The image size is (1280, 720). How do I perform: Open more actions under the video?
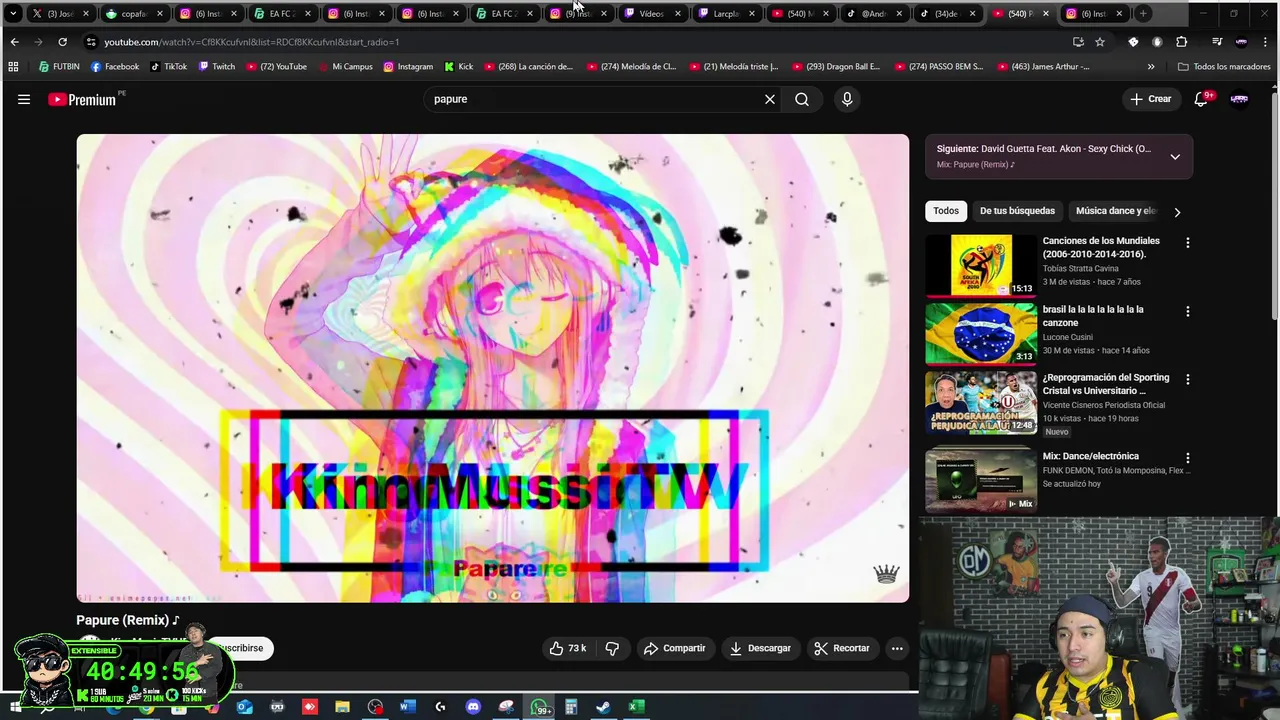coord(897,648)
